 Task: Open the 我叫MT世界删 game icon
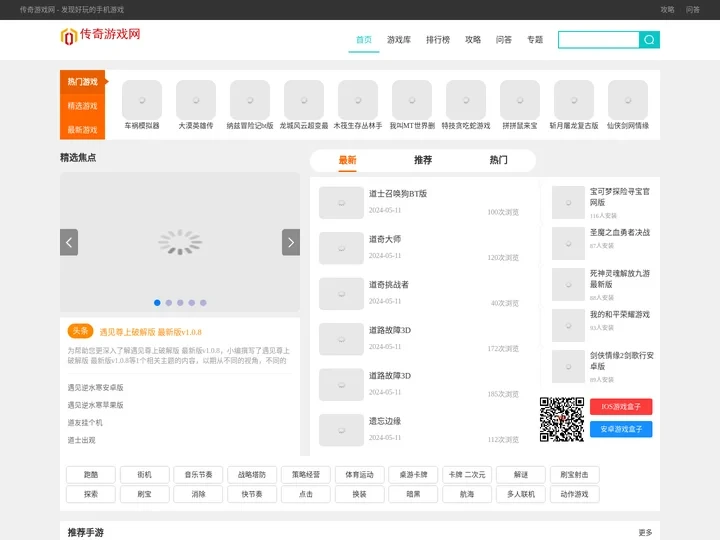click(x=412, y=100)
